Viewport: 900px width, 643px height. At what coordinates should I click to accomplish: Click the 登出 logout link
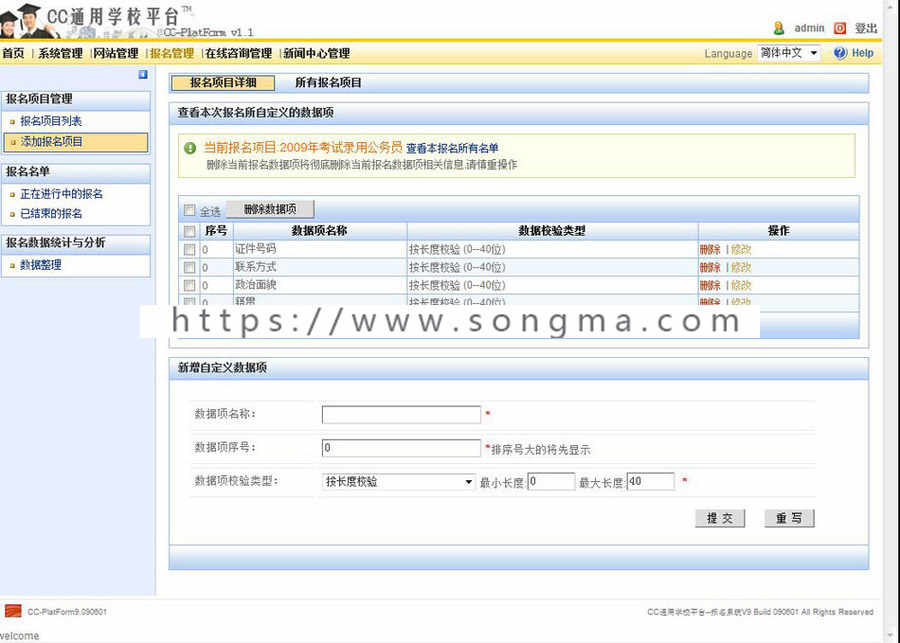point(866,28)
